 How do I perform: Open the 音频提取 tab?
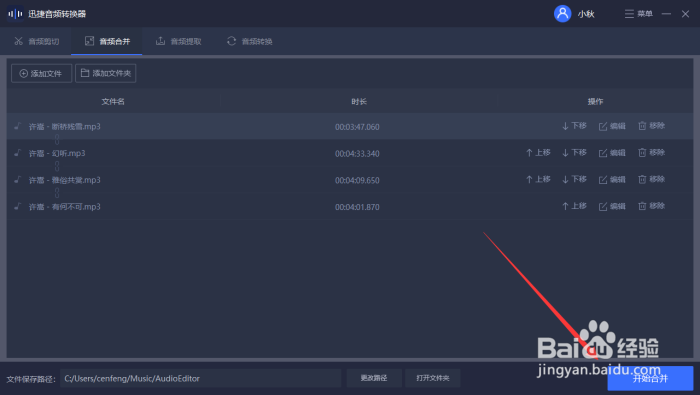click(178, 42)
